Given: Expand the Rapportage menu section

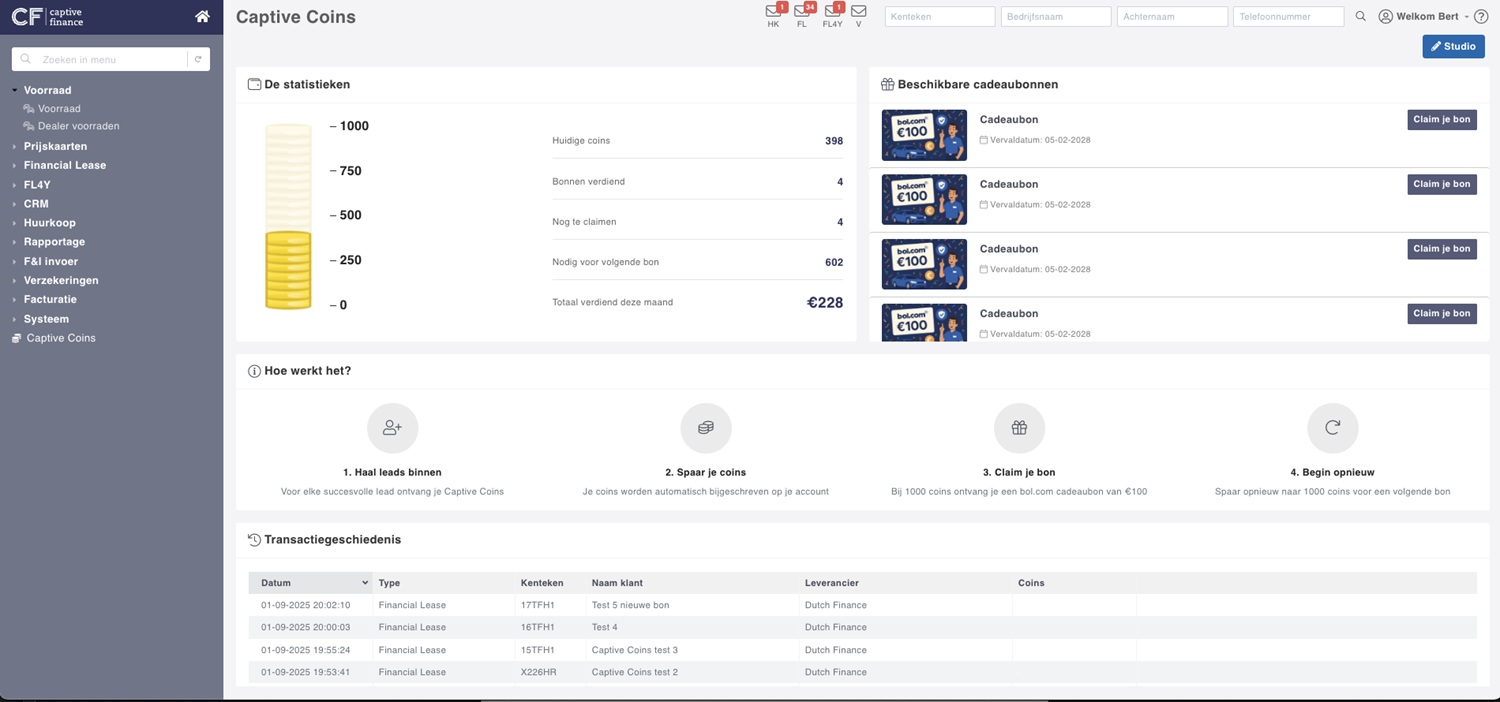Looking at the screenshot, I should pos(54,242).
